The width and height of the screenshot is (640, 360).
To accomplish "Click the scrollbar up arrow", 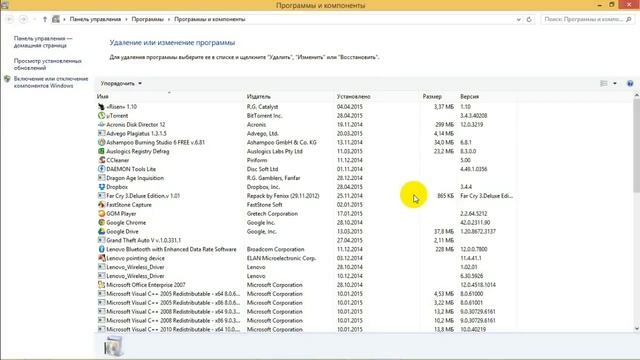I will [x=636, y=95].
